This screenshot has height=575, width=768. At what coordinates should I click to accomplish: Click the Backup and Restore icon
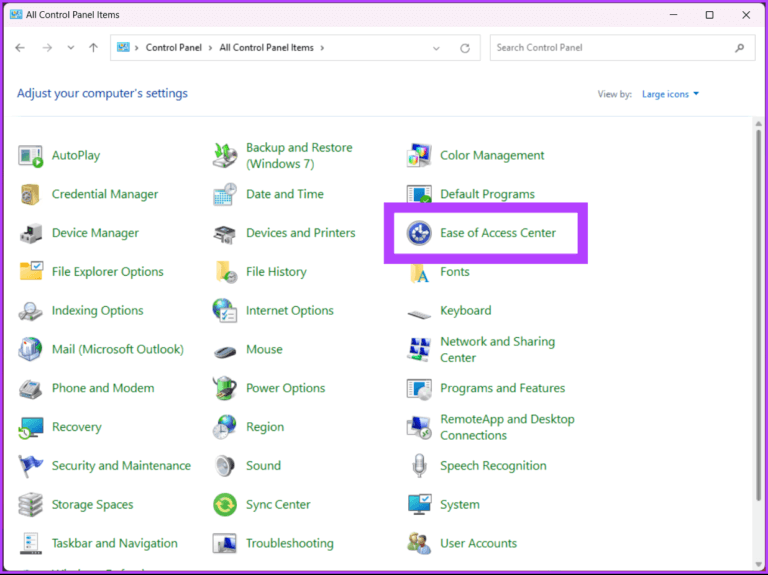pos(225,156)
